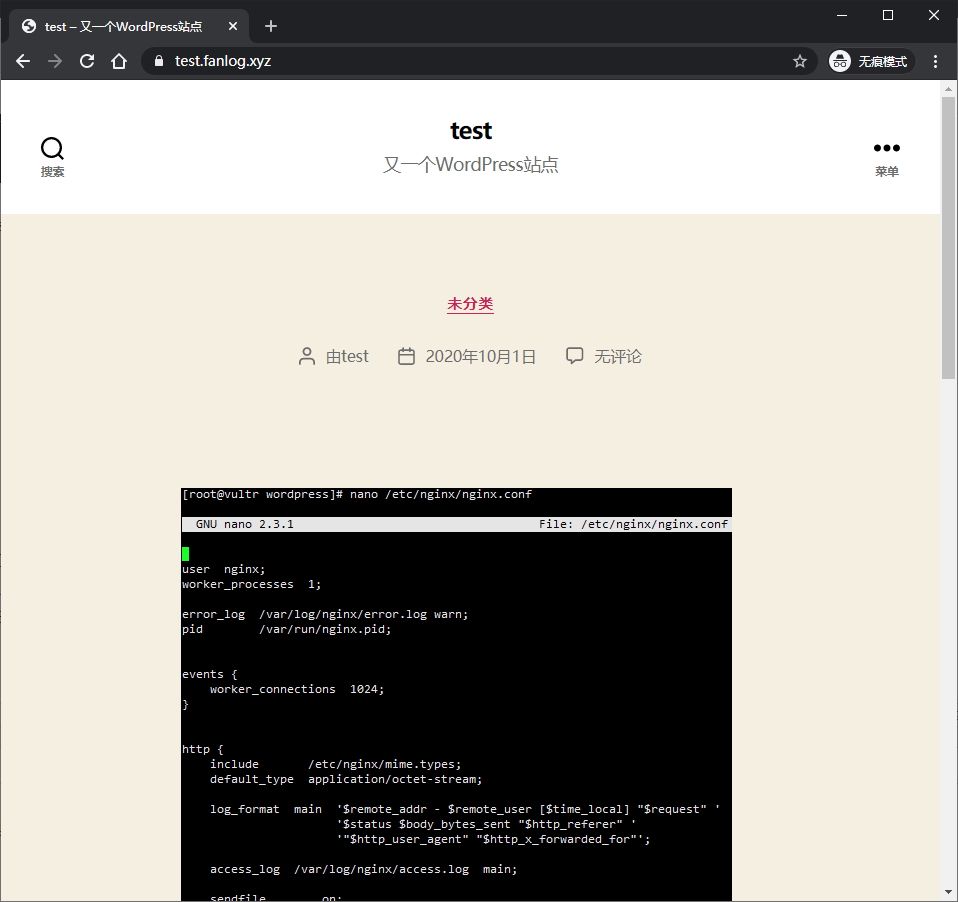
Task: Reload the current page
Action: (x=87, y=61)
